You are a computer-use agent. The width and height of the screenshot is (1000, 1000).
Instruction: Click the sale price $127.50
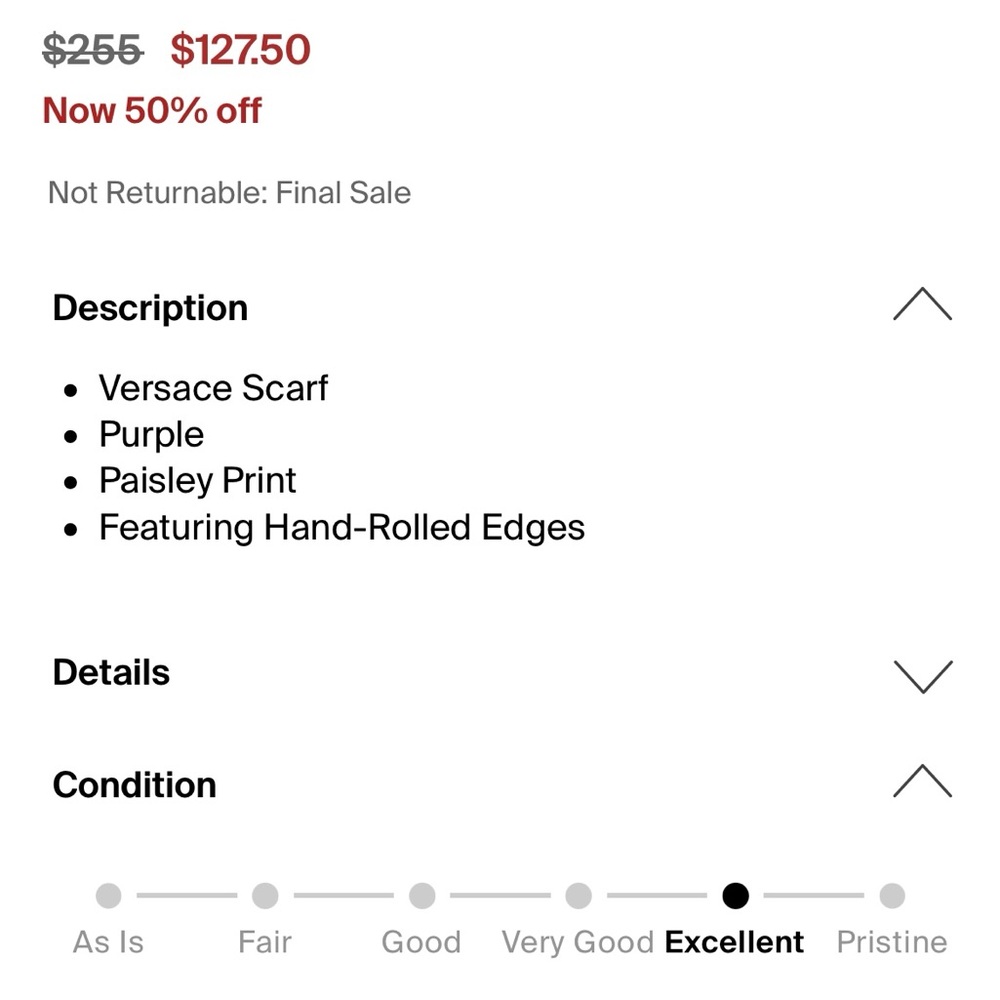click(240, 50)
